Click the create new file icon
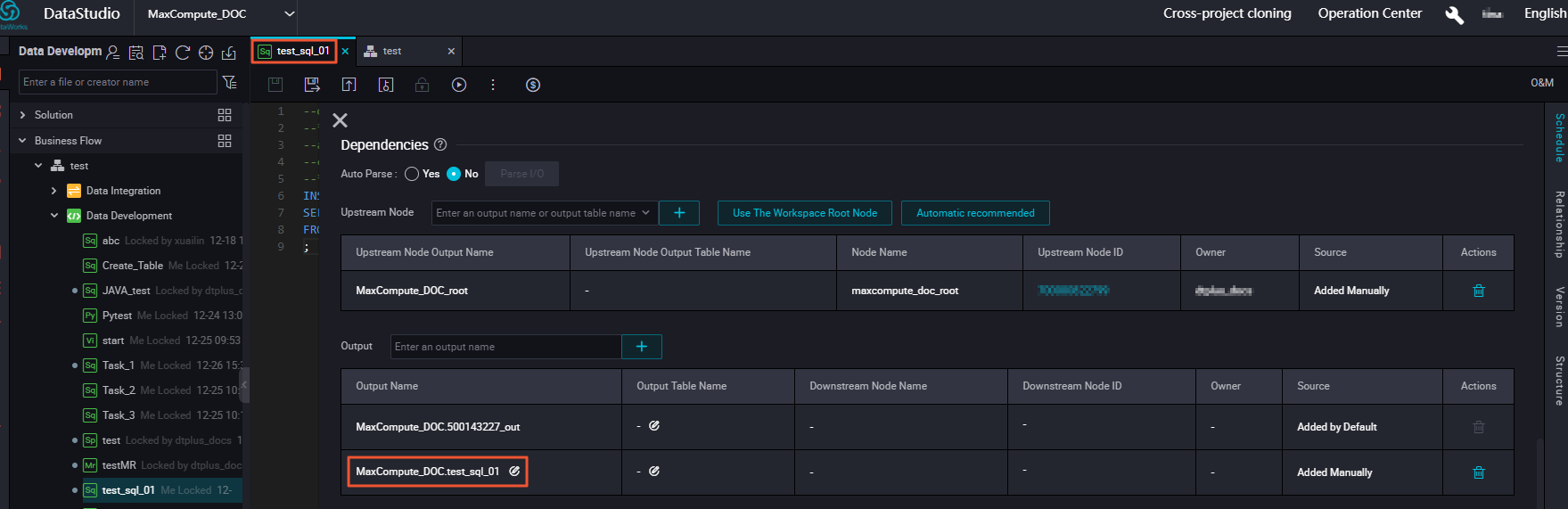Viewport: 1568px width, 509px height. pyautogui.click(x=159, y=53)
